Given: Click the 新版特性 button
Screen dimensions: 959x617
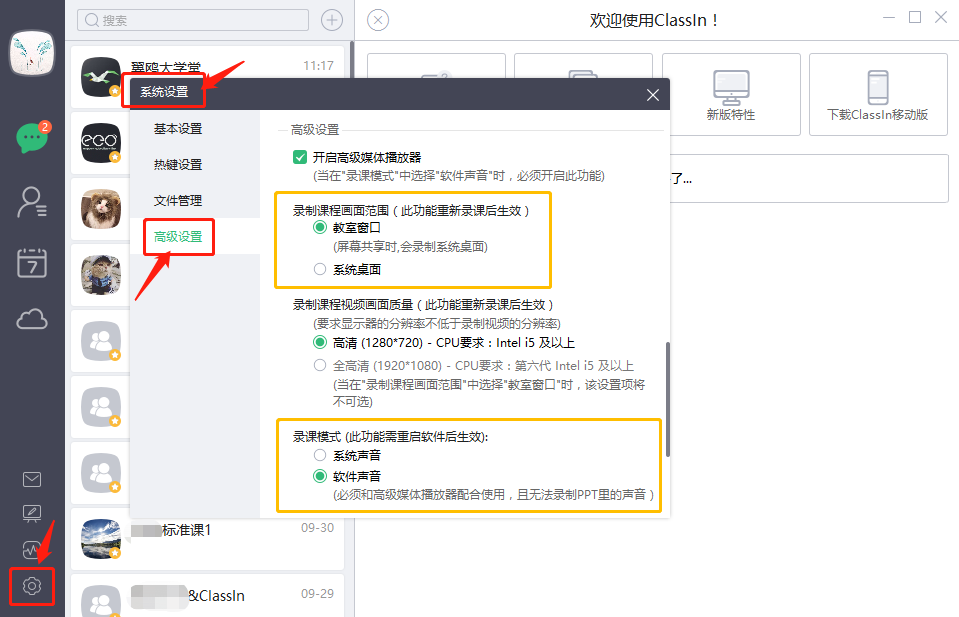Looking at the screenshot, I should [x=731, y=94].
